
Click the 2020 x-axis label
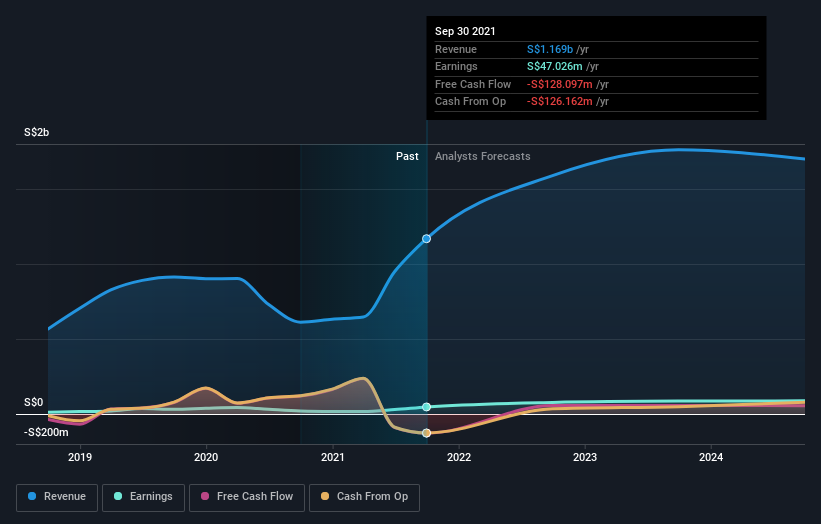(206, 457)
